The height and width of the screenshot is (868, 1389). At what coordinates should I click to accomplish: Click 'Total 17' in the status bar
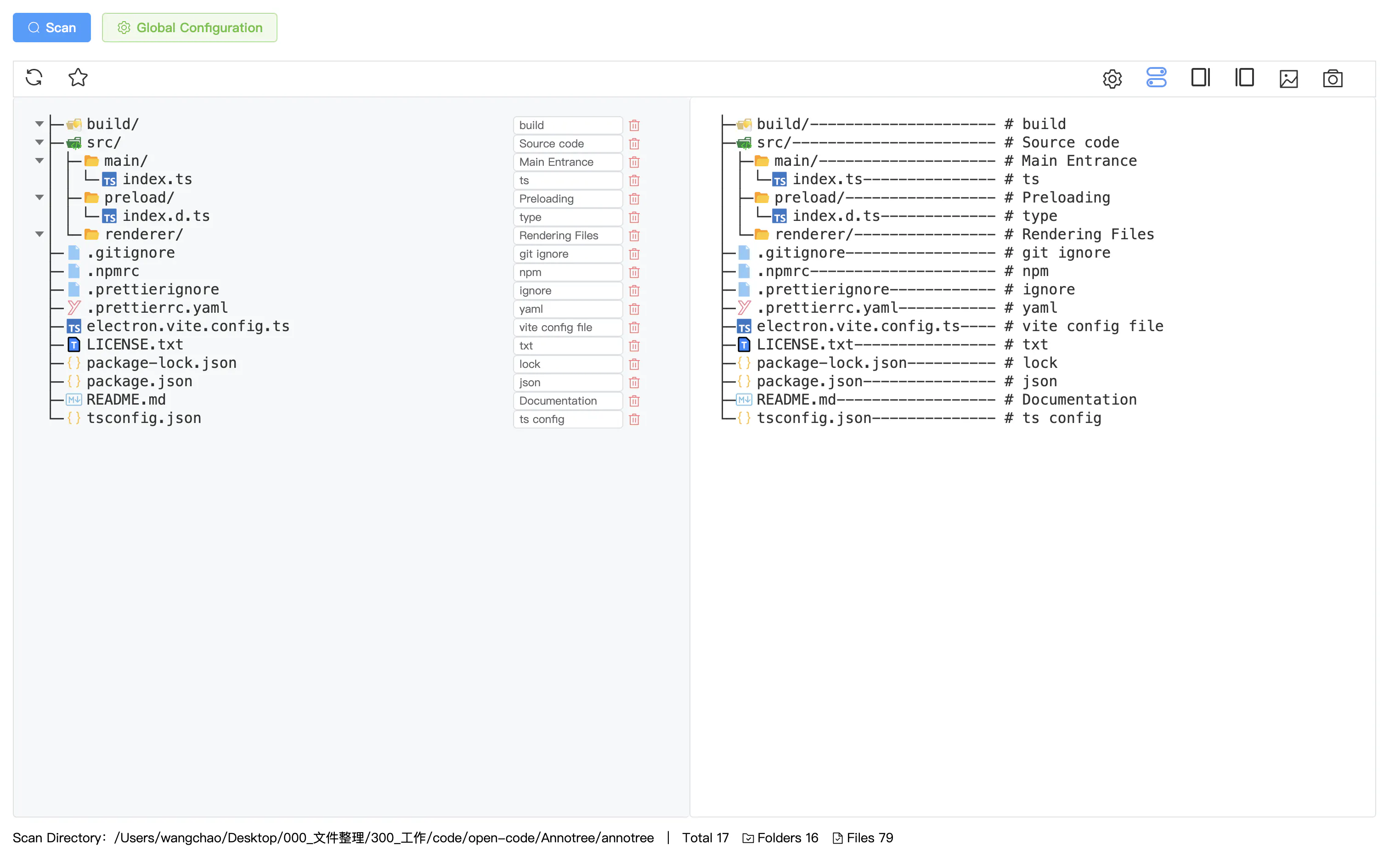pos(706,838)
